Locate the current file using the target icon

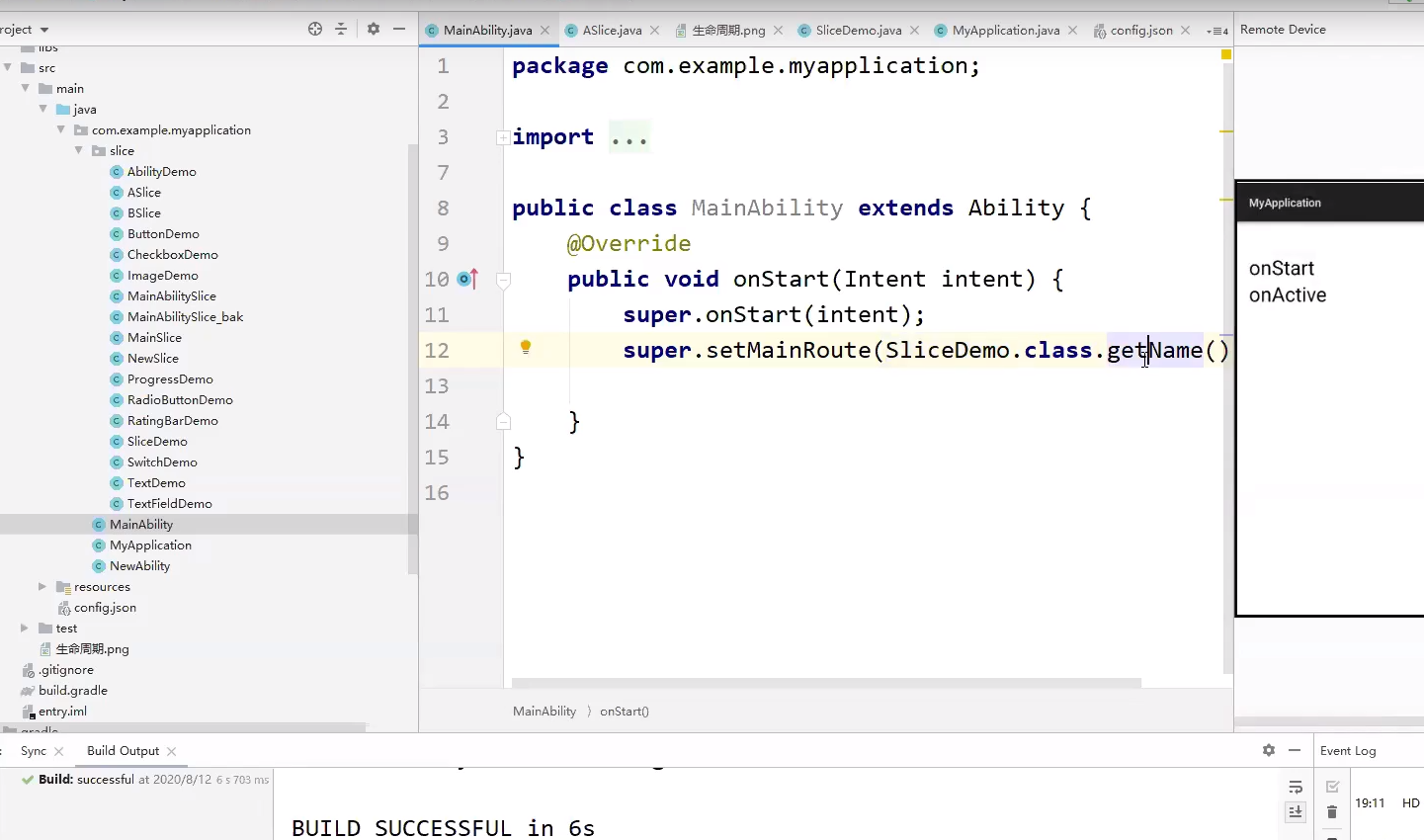(x=315, y=29)
